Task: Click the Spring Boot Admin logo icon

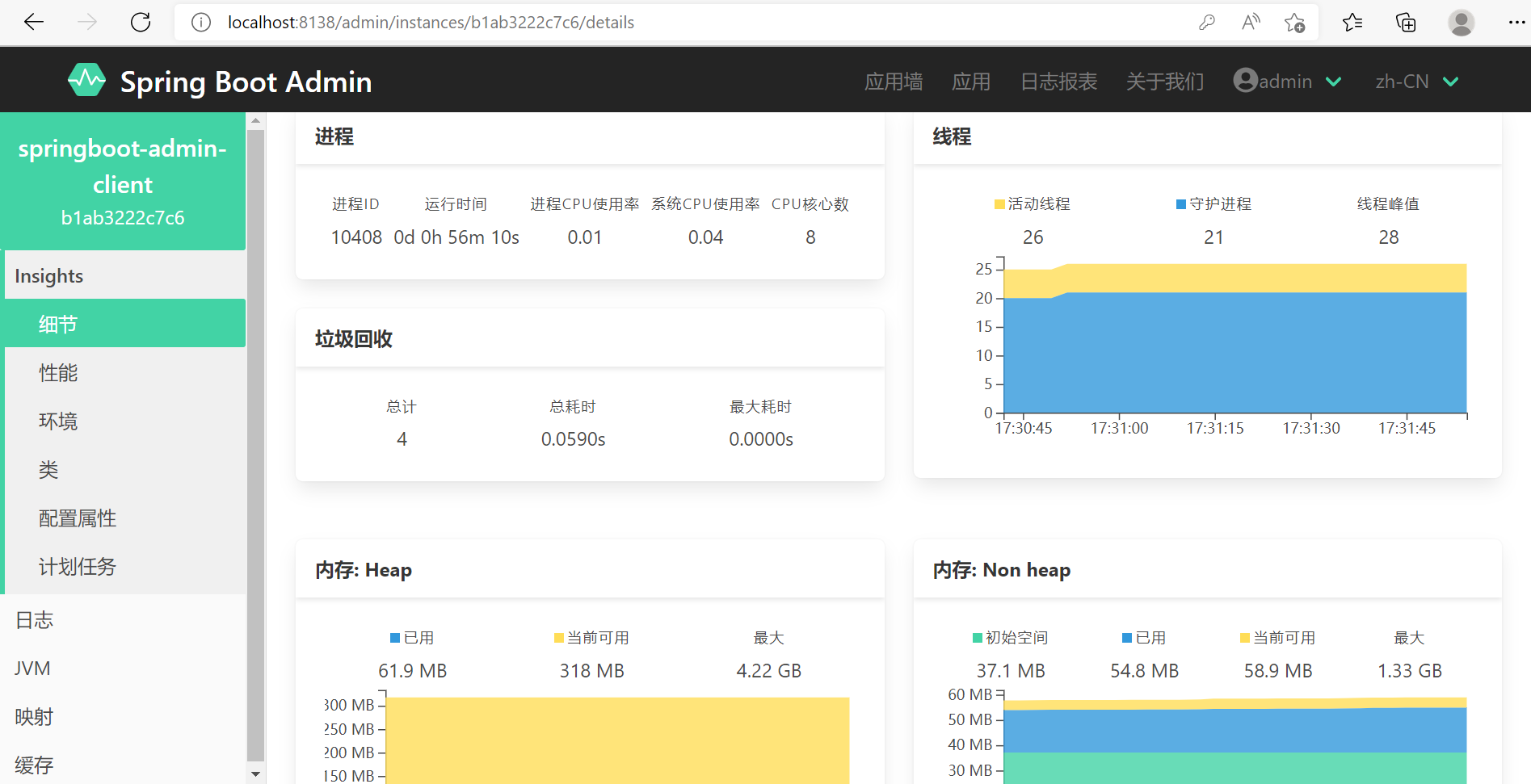Action: click(86, 81)
